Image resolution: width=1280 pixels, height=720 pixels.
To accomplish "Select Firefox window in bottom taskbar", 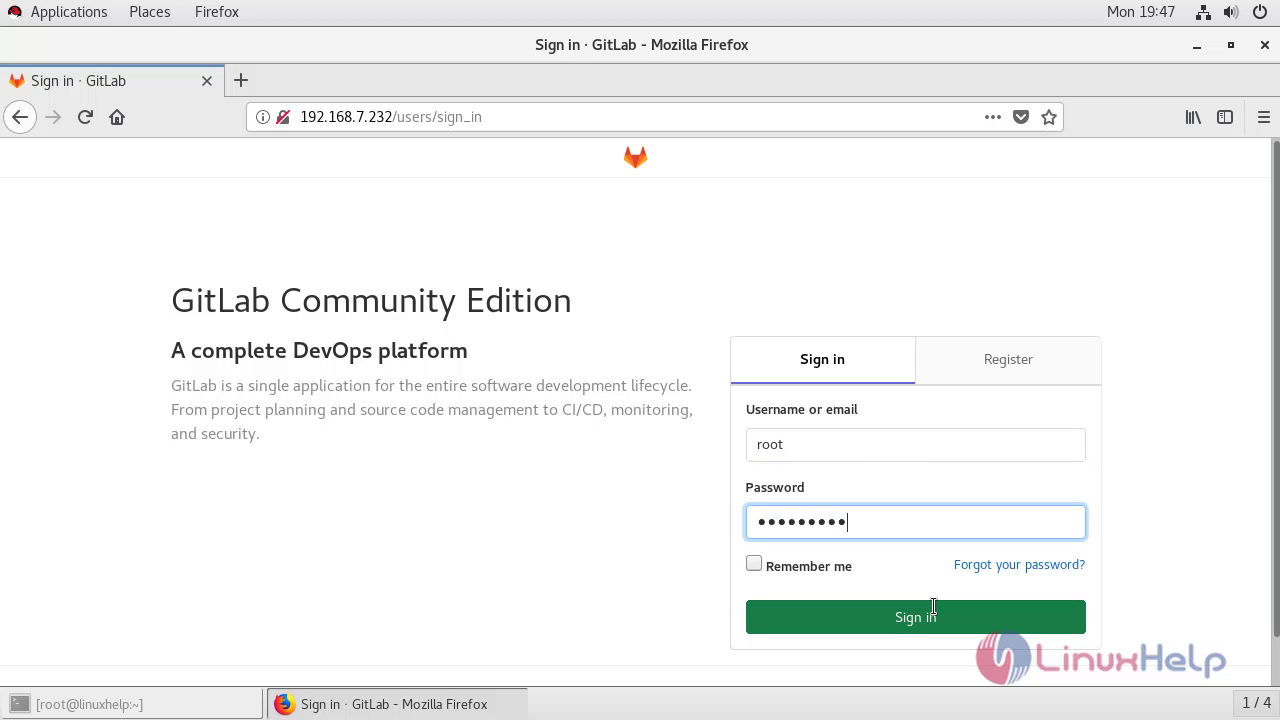I will pos(397,704).
